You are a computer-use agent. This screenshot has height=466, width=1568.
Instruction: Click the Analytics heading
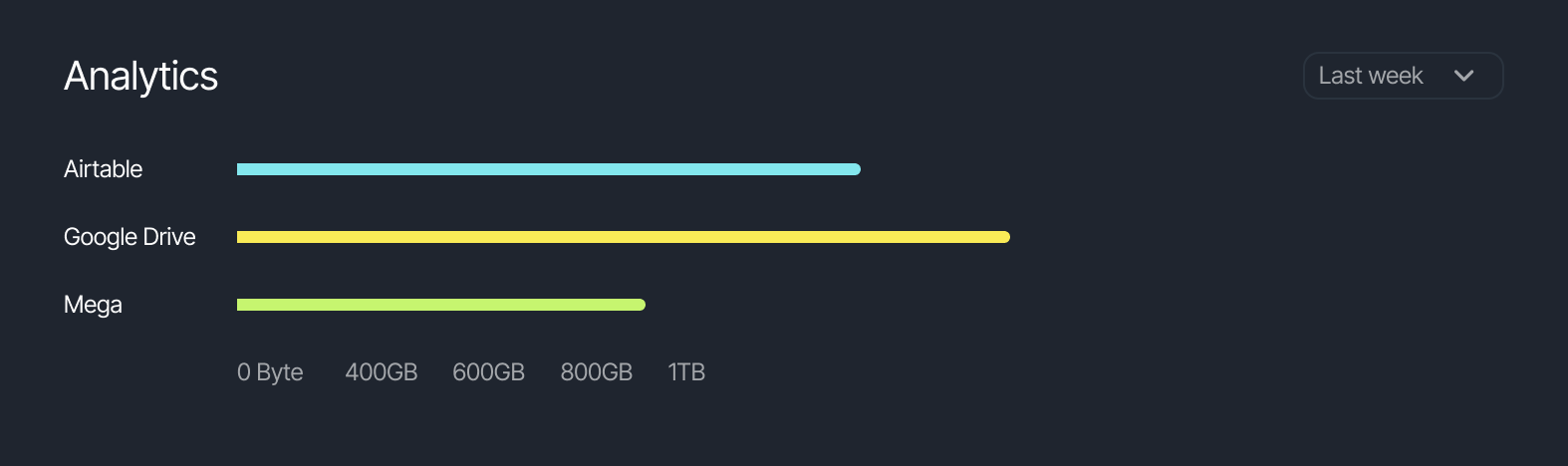[x=140, y=76]
